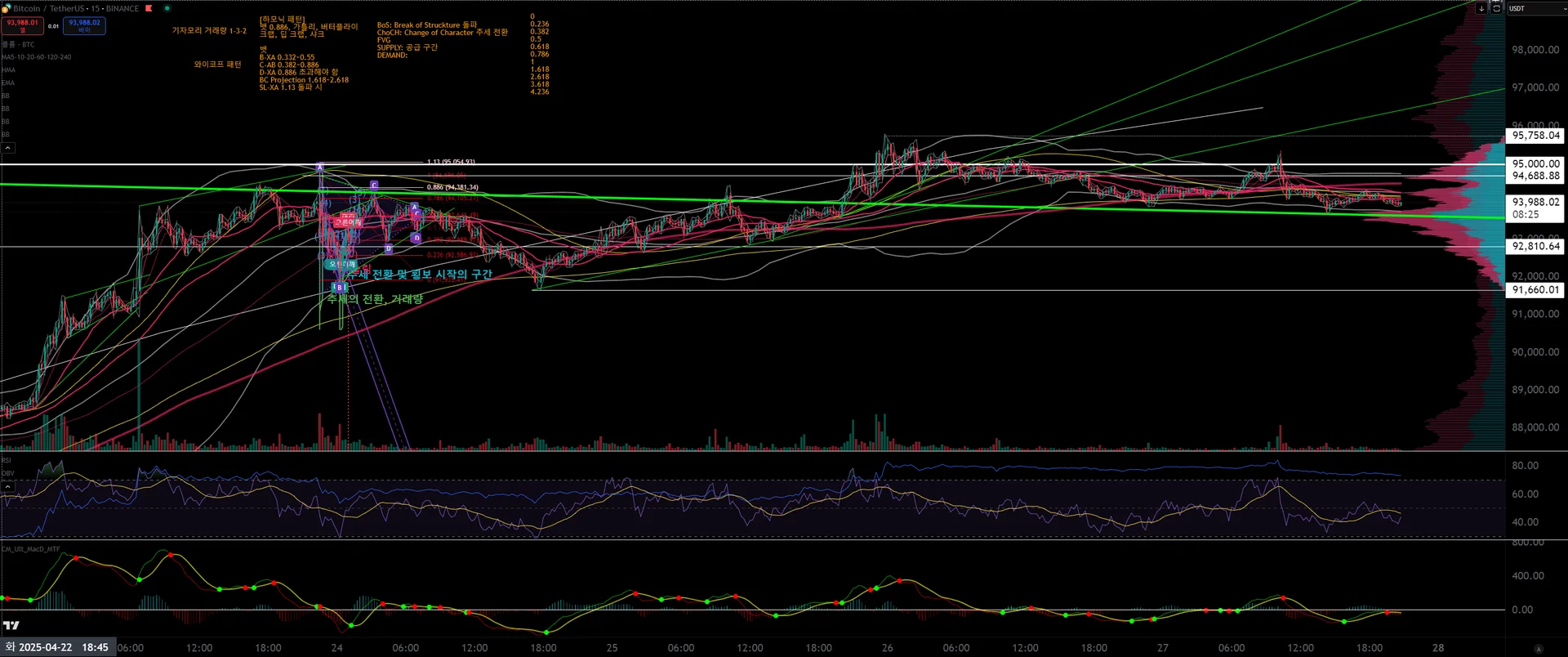Collapse the RSI pane indicator legend
This screenshot has width=1568, height=657.
click(7, 486)
